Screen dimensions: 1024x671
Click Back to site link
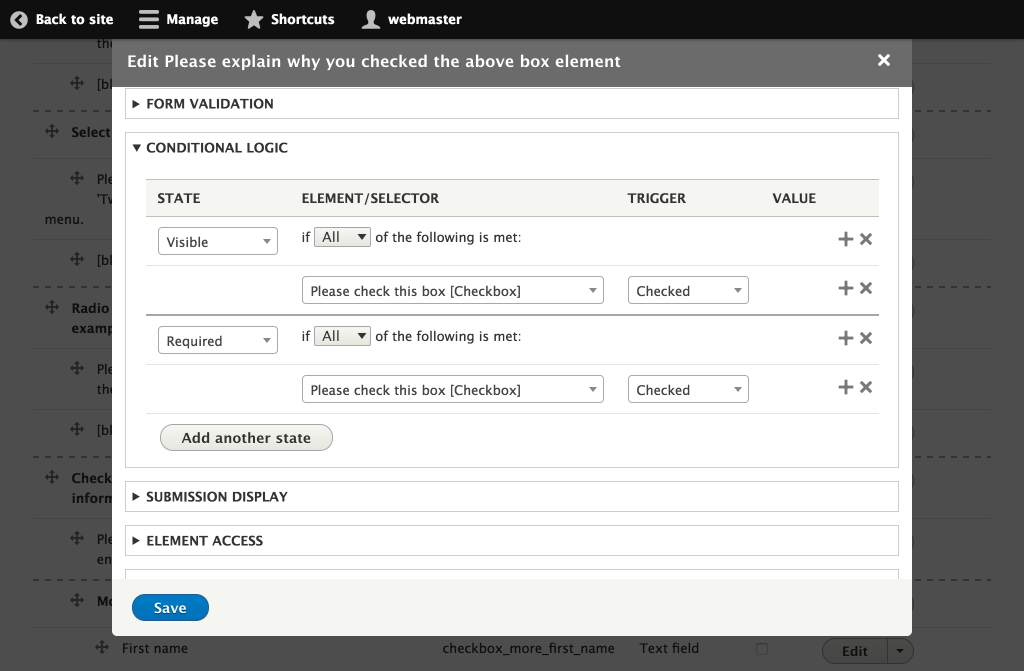tap(62, 20)
